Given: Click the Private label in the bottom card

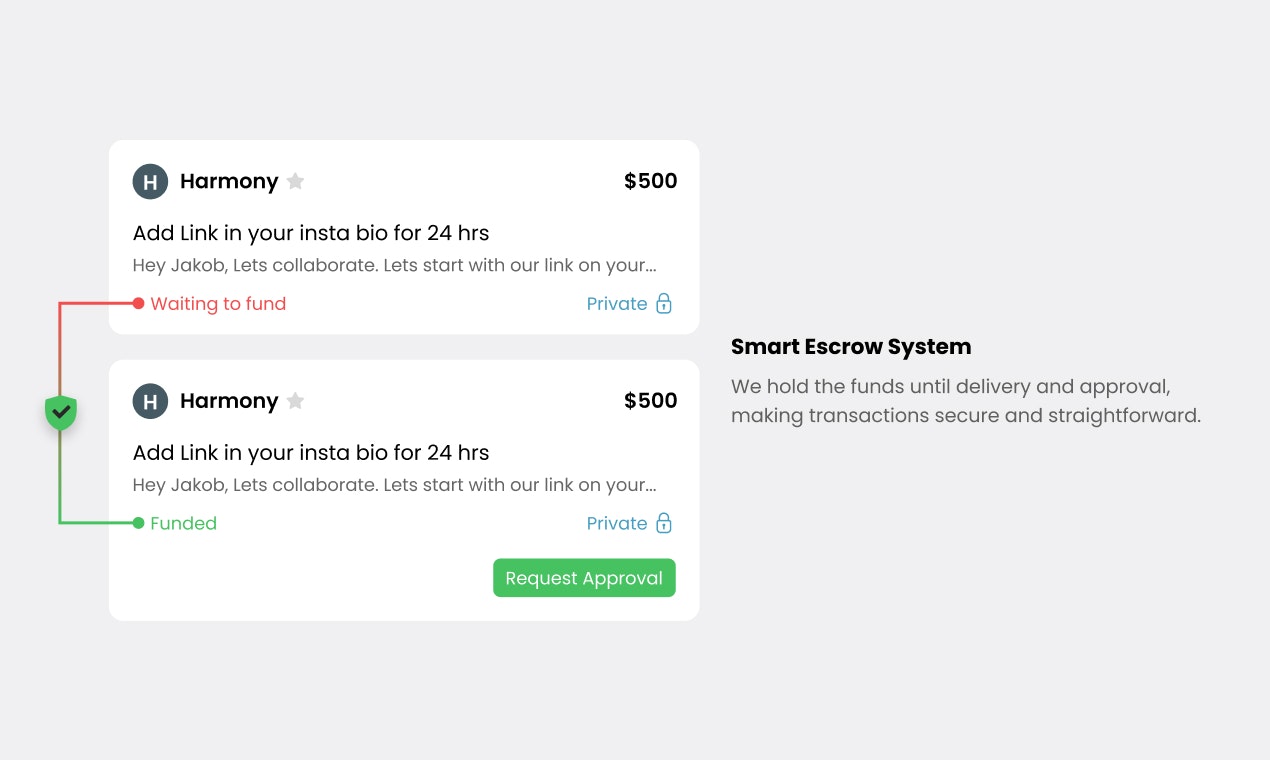Looking at the screenshot, I should tap(617, 523).
